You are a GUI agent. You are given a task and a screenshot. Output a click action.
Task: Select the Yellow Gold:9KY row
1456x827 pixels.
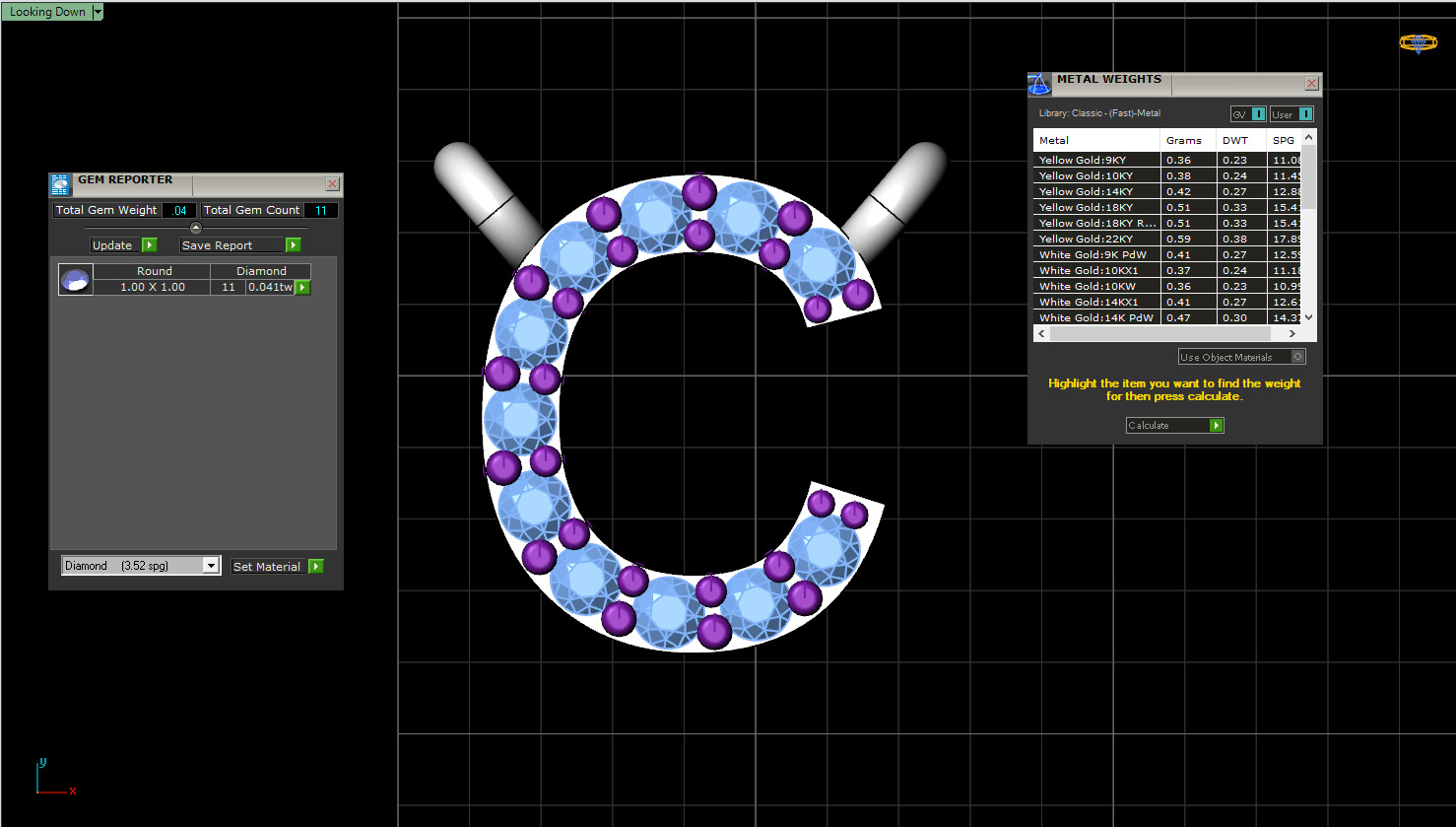pyautogui.click(x=1167, y=160)
